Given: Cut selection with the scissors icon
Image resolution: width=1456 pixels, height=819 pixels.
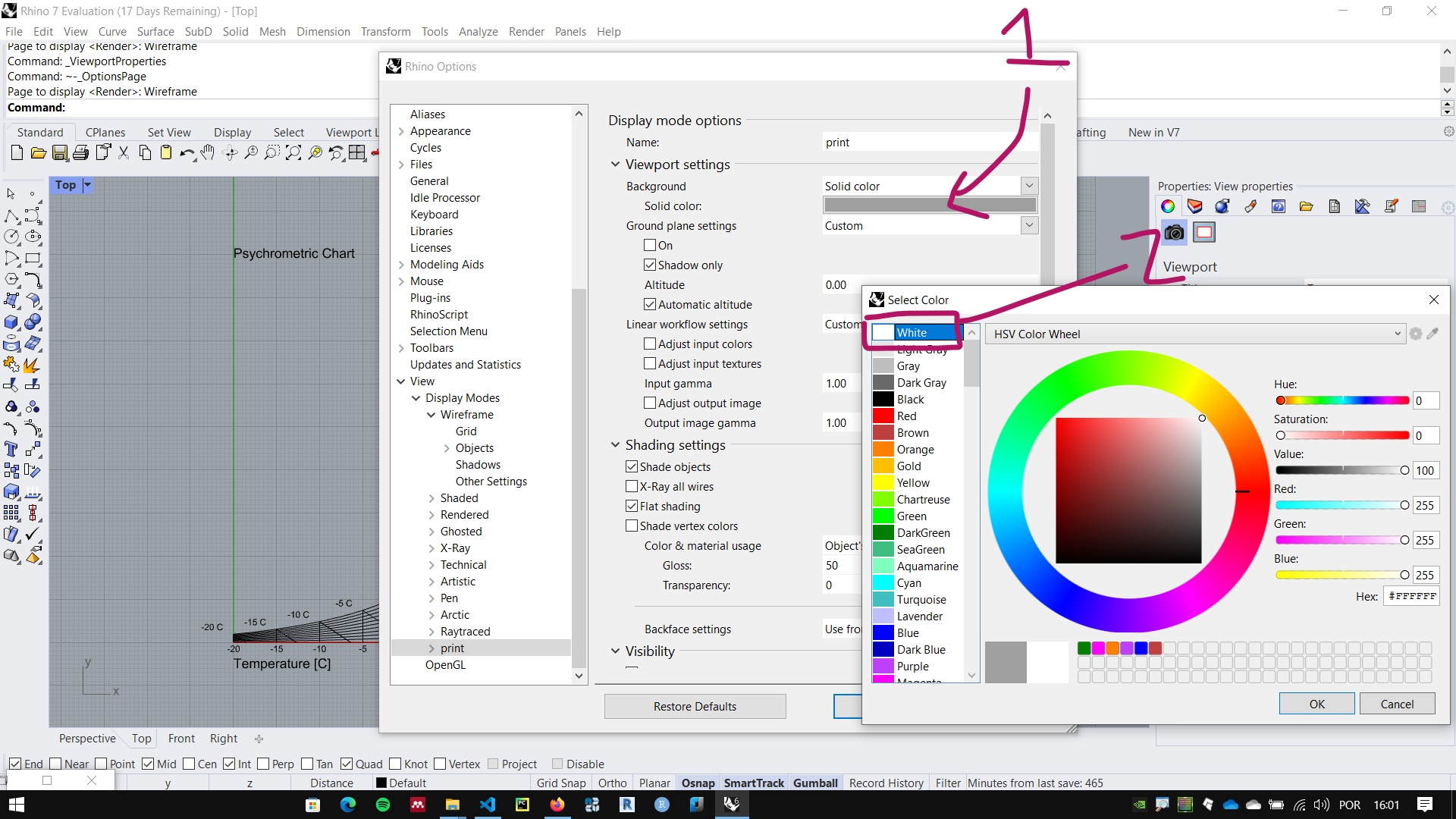Looking at the screenshot, I should coord(124,153).
